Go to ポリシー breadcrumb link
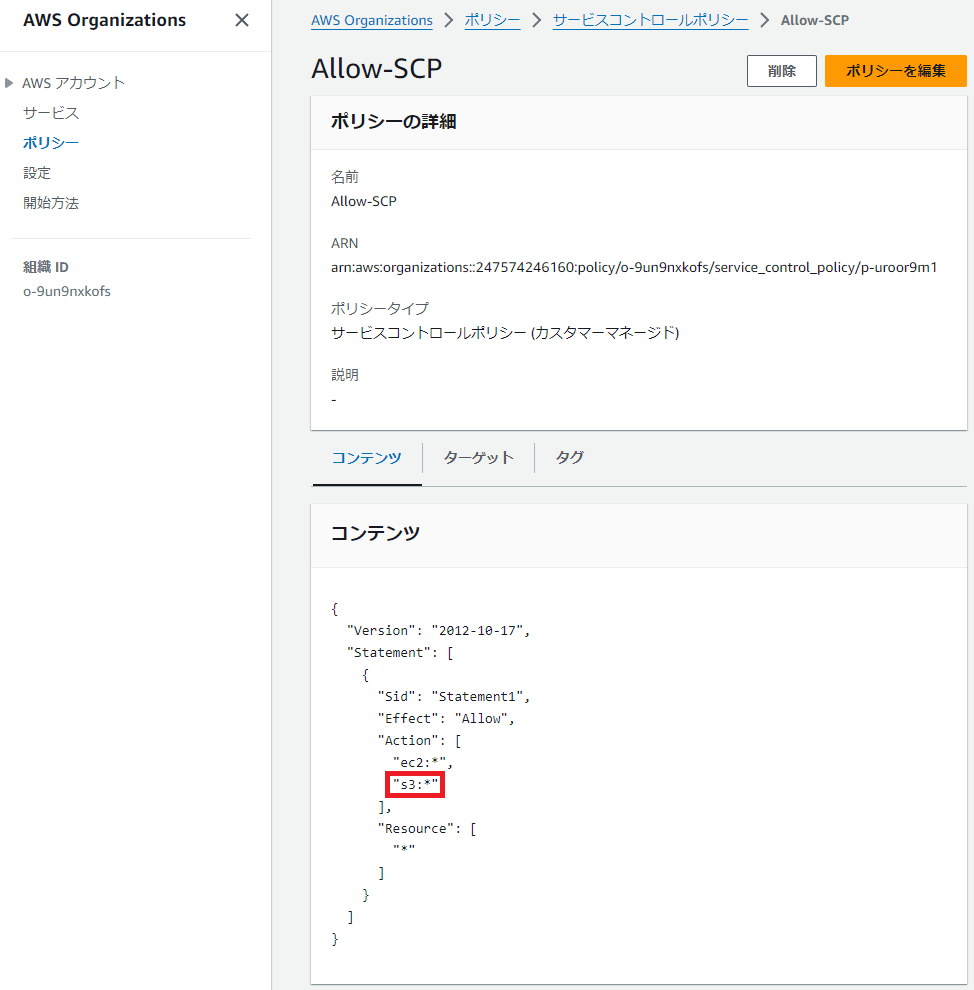974x990 pixels. click(x=492, y=20)
